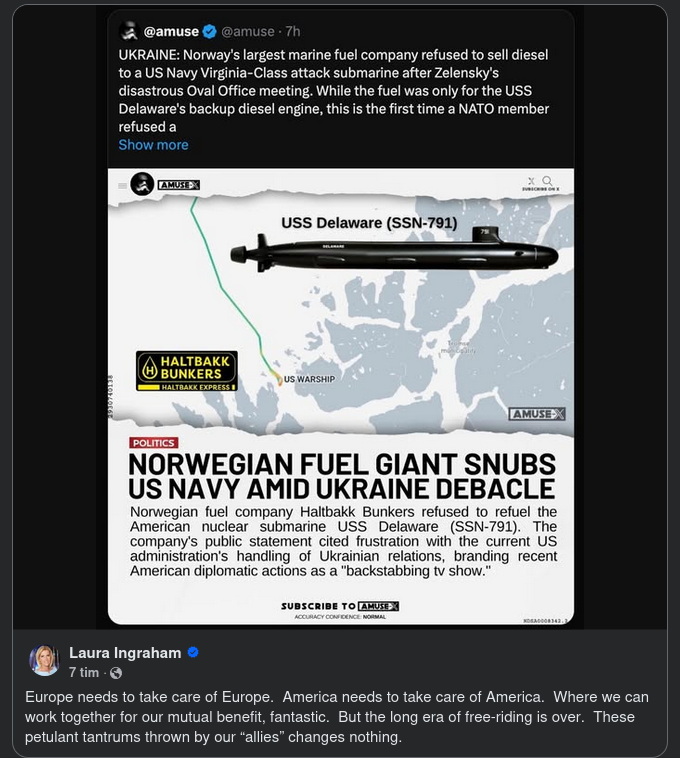The height and width of the screenshot is (758, 680).
Task: Open the bold @amuse account name
Action: pyautogui.click(x=171, y=32)
